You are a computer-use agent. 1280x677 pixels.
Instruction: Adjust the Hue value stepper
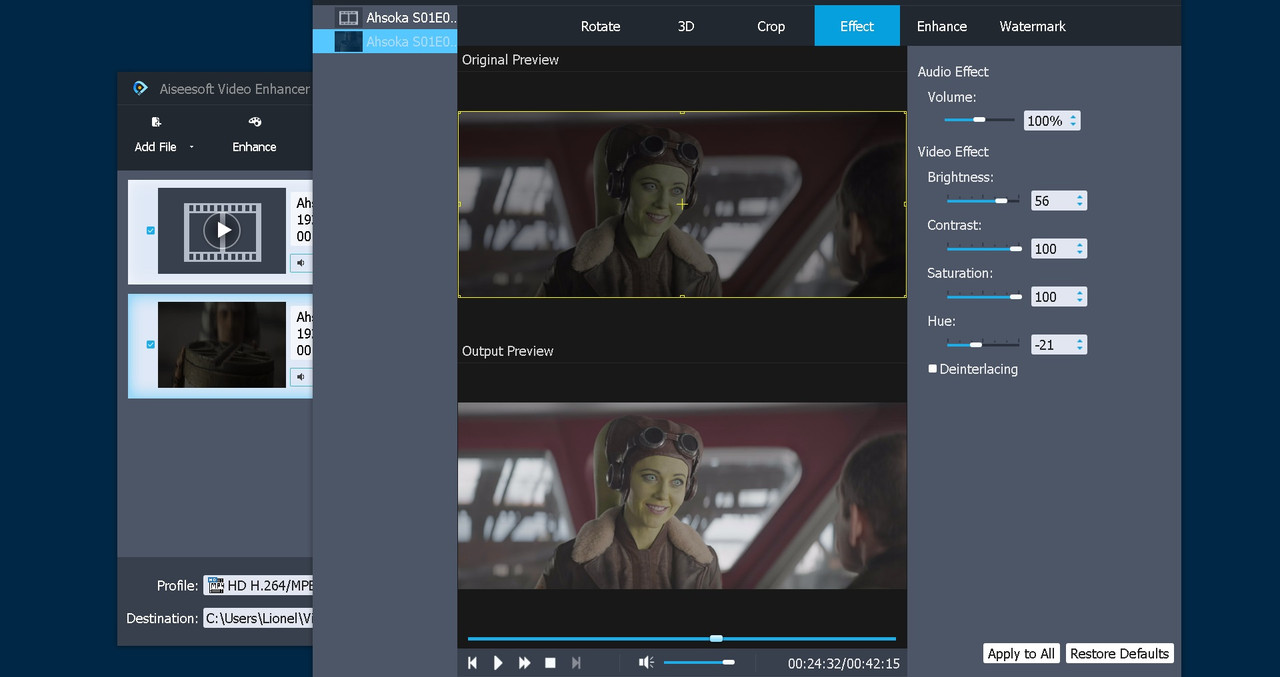tap(1080, 345)
